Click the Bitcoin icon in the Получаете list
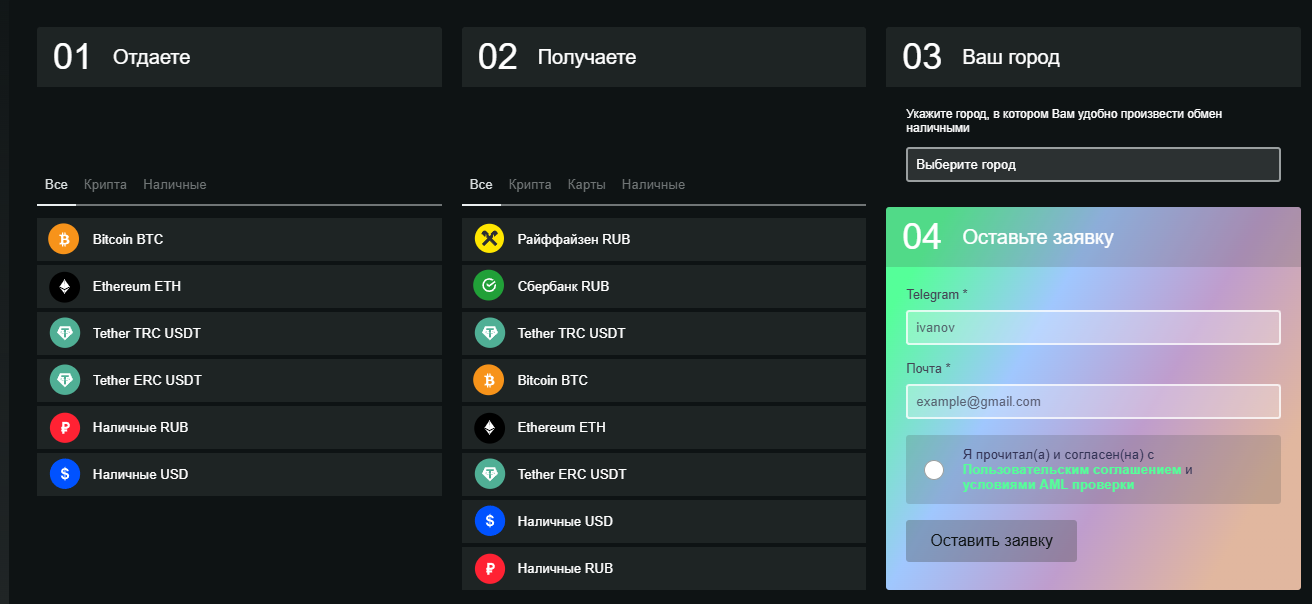The height and width of the screenshot is (604, 1312). pyautogui.click(x=489, y=380)
